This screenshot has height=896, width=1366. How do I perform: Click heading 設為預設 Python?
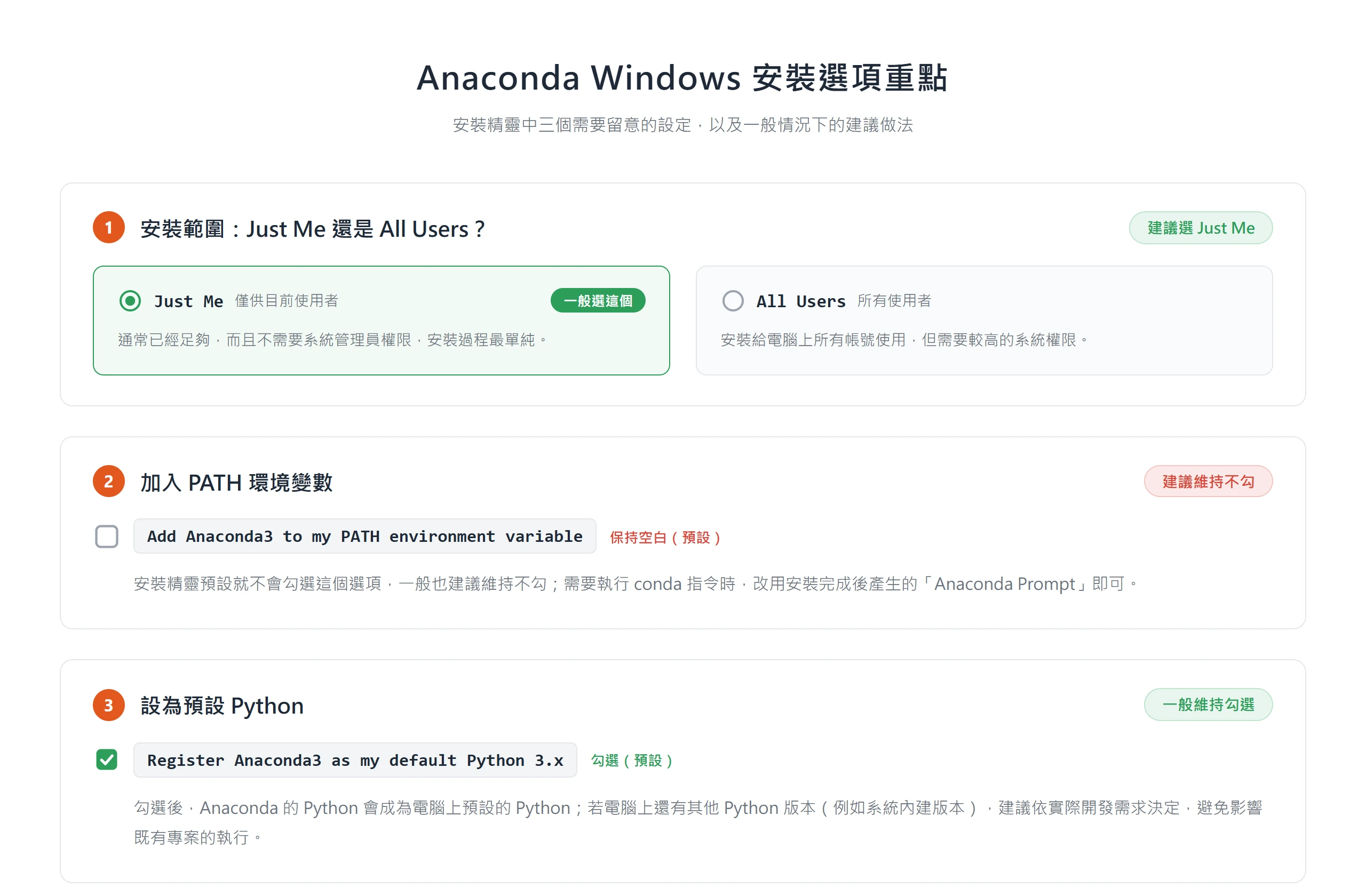coord(221,706)
